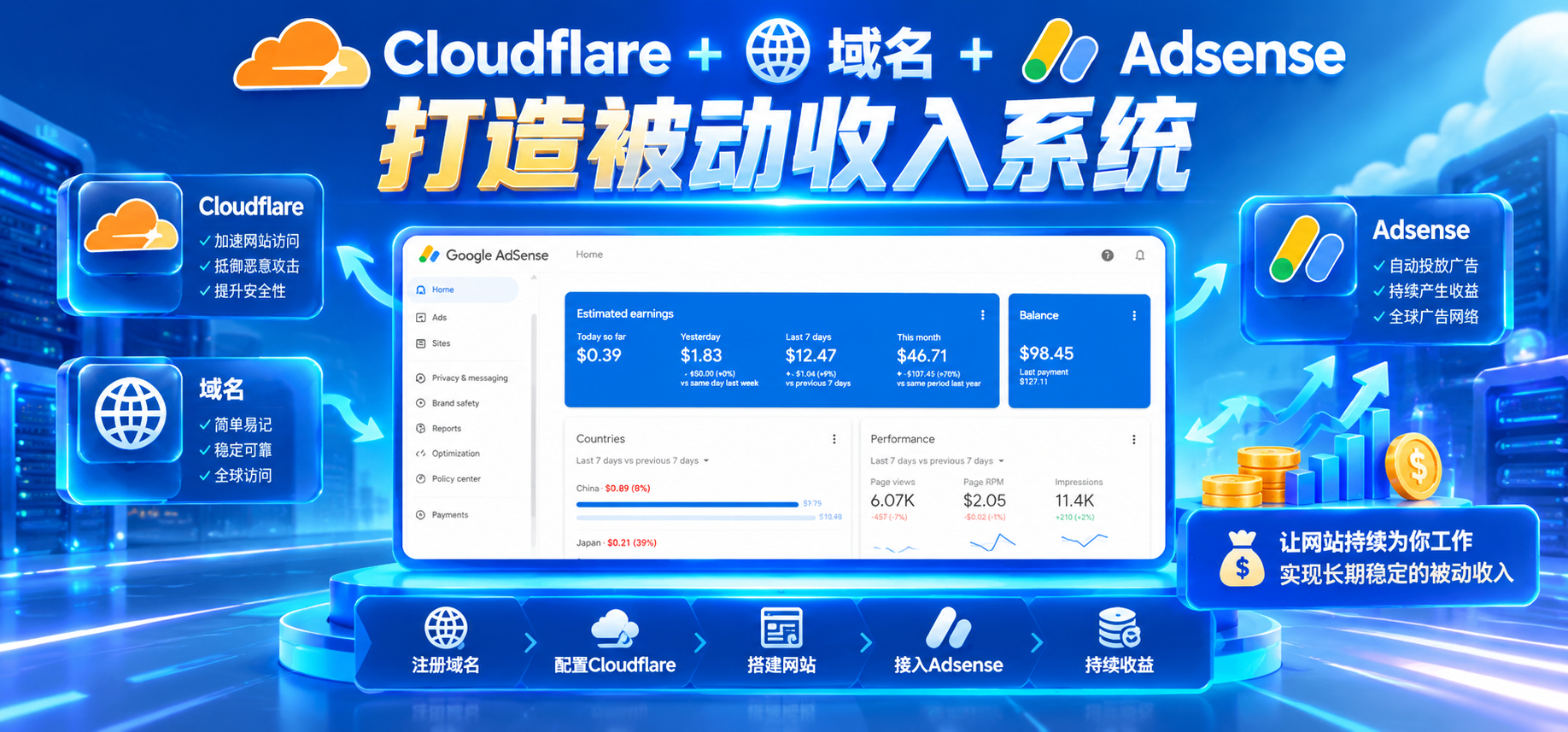Image resolution: width=1568 pixels, height=732 pixels.
Task: Click the logo icon in the Adsense feature card
Action: tap(1304, 250)
